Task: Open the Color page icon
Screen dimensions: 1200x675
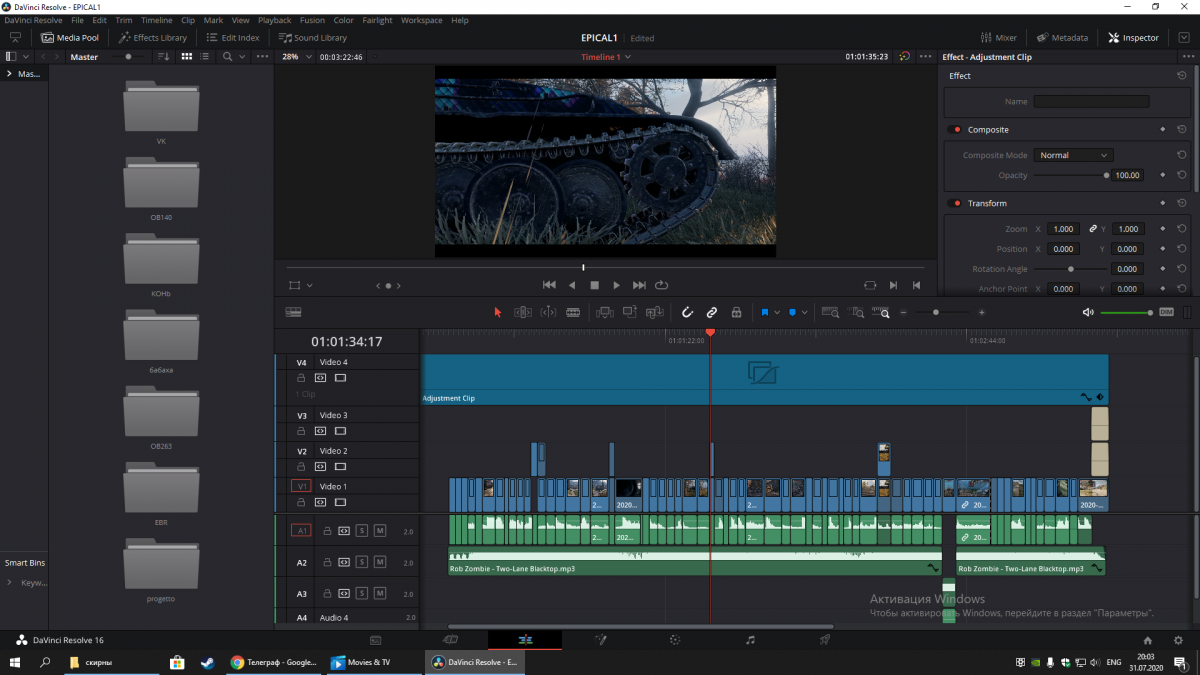Action: coord(675,640)
